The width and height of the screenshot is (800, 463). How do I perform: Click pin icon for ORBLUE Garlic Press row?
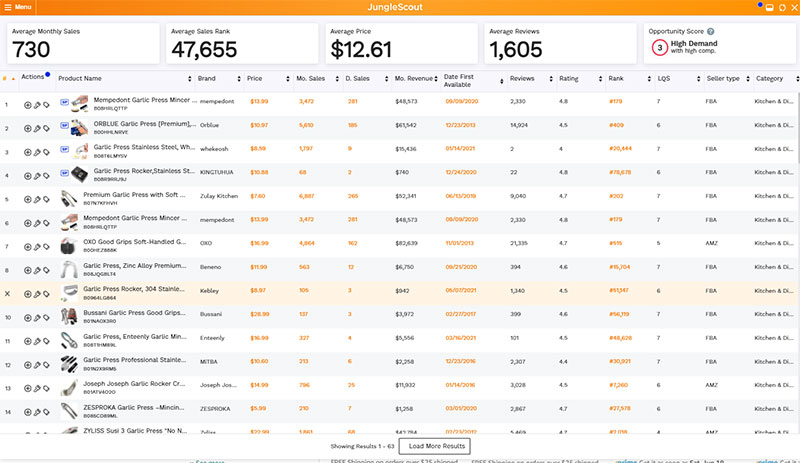37,129
